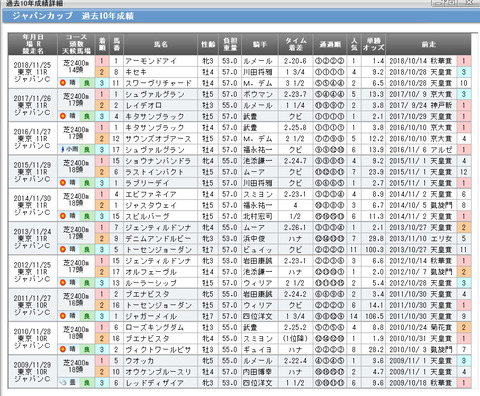Image resolution: width=480 pixels, height=396 pixels.
Task: Select horse name ウオッカ
Action: pos(140,361)
